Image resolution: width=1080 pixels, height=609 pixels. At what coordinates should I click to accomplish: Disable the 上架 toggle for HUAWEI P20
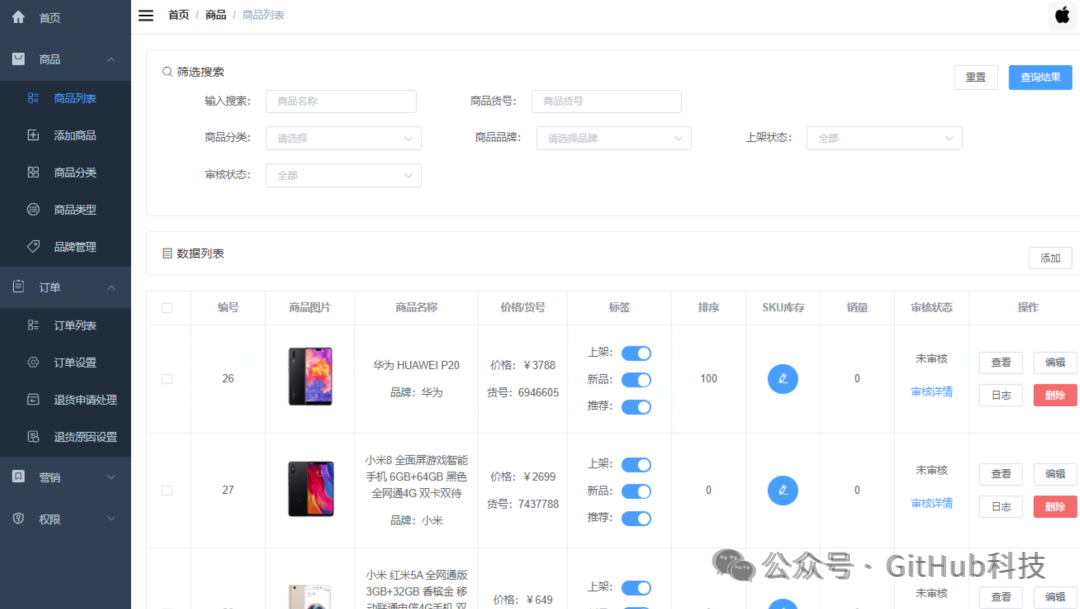click(636, 353)
